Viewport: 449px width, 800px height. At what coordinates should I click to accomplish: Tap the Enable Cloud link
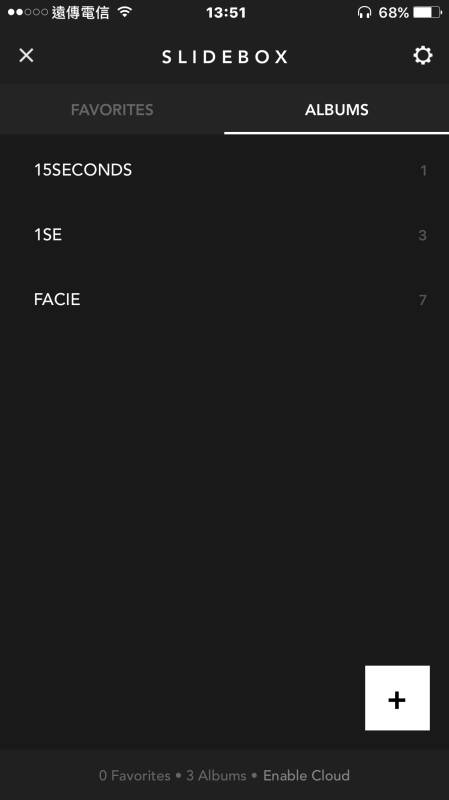tap(306, 776)
